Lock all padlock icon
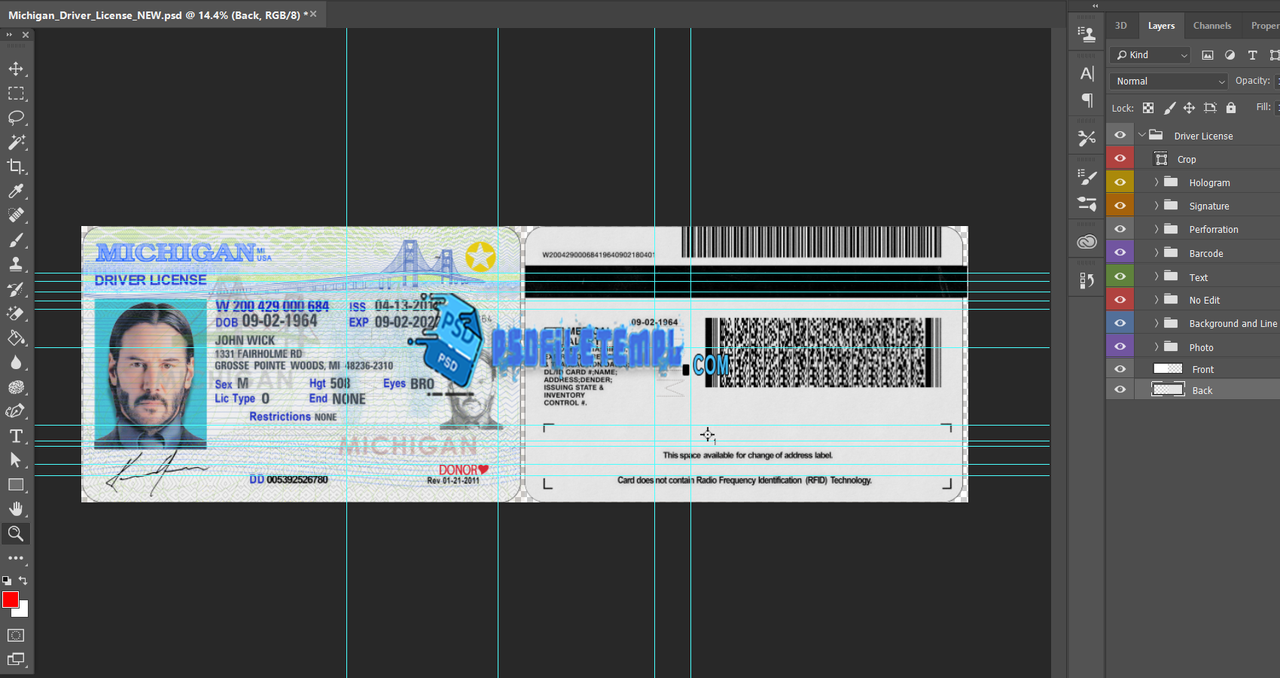The image size is (1280, 678). [1231, 108]
